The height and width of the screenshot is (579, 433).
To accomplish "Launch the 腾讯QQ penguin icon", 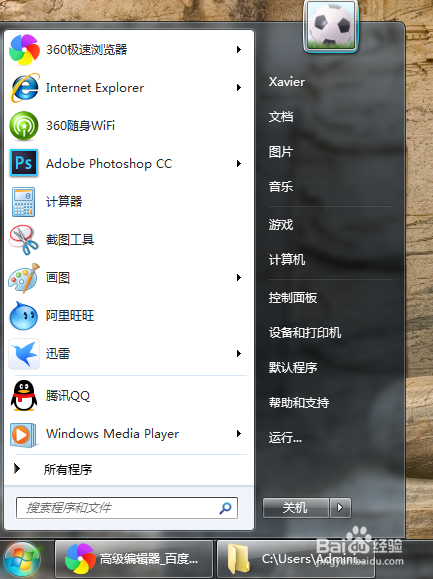I will 24,395.
